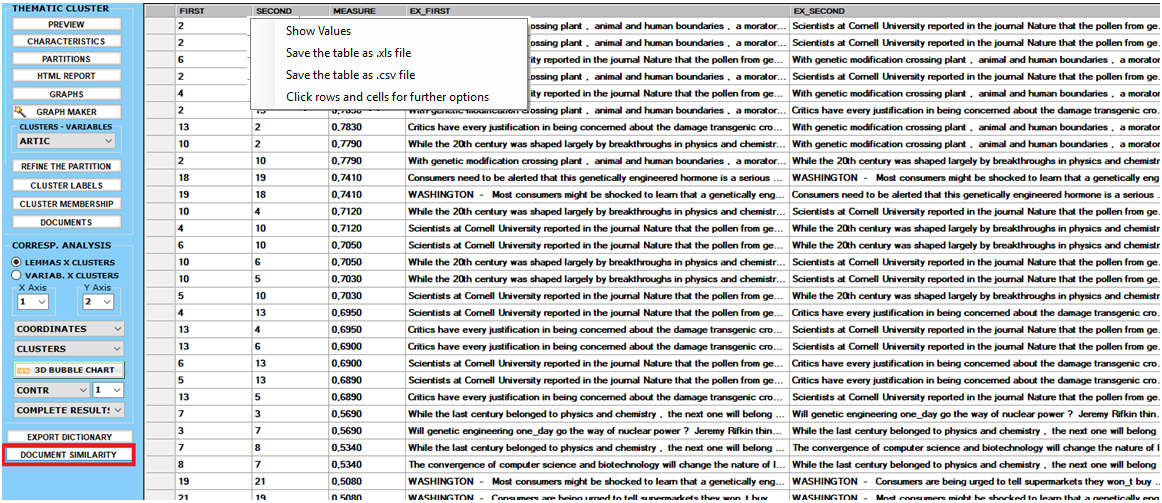This screenshot has height=503, width=1162.
Task: Click FIRST value 18 in the 0,7410 row
Action: [213, 178]
